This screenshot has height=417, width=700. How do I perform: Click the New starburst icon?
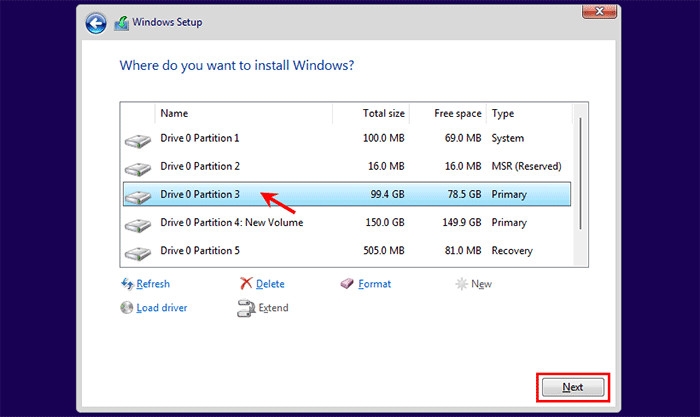click(461, 284)
